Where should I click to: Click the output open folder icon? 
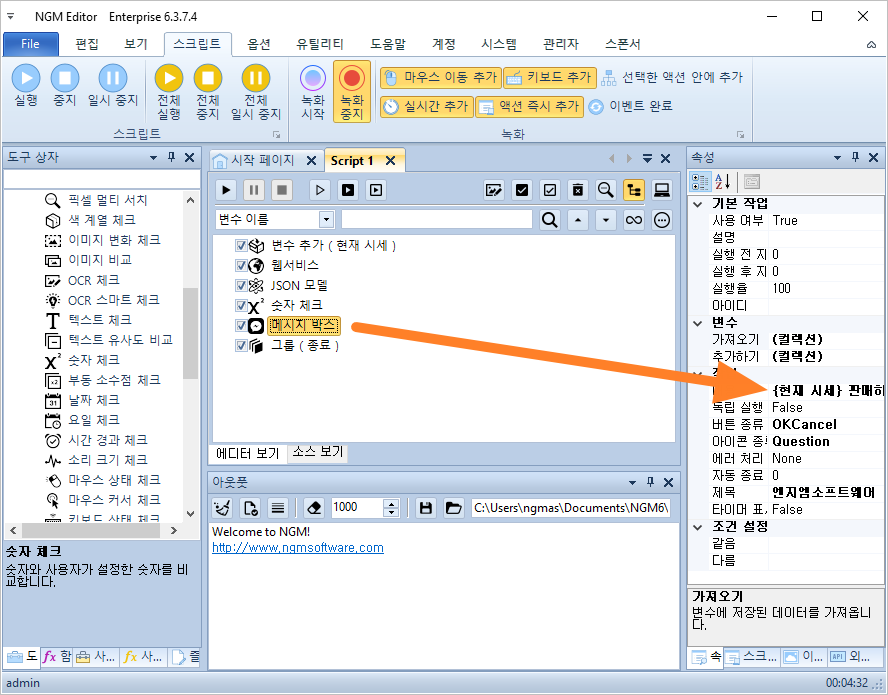click(453, 508)
